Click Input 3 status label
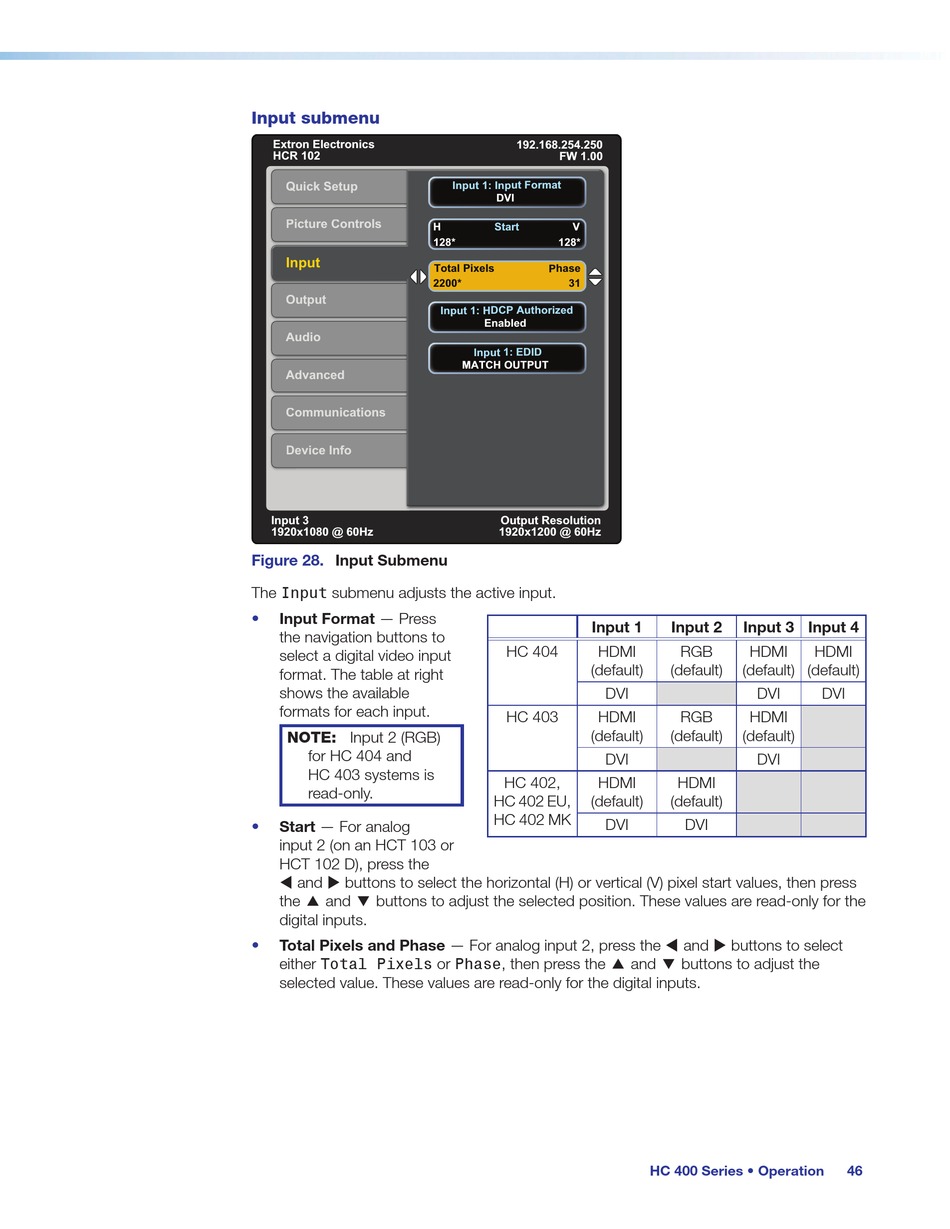 pyautogui.click(x=290, y=520)
